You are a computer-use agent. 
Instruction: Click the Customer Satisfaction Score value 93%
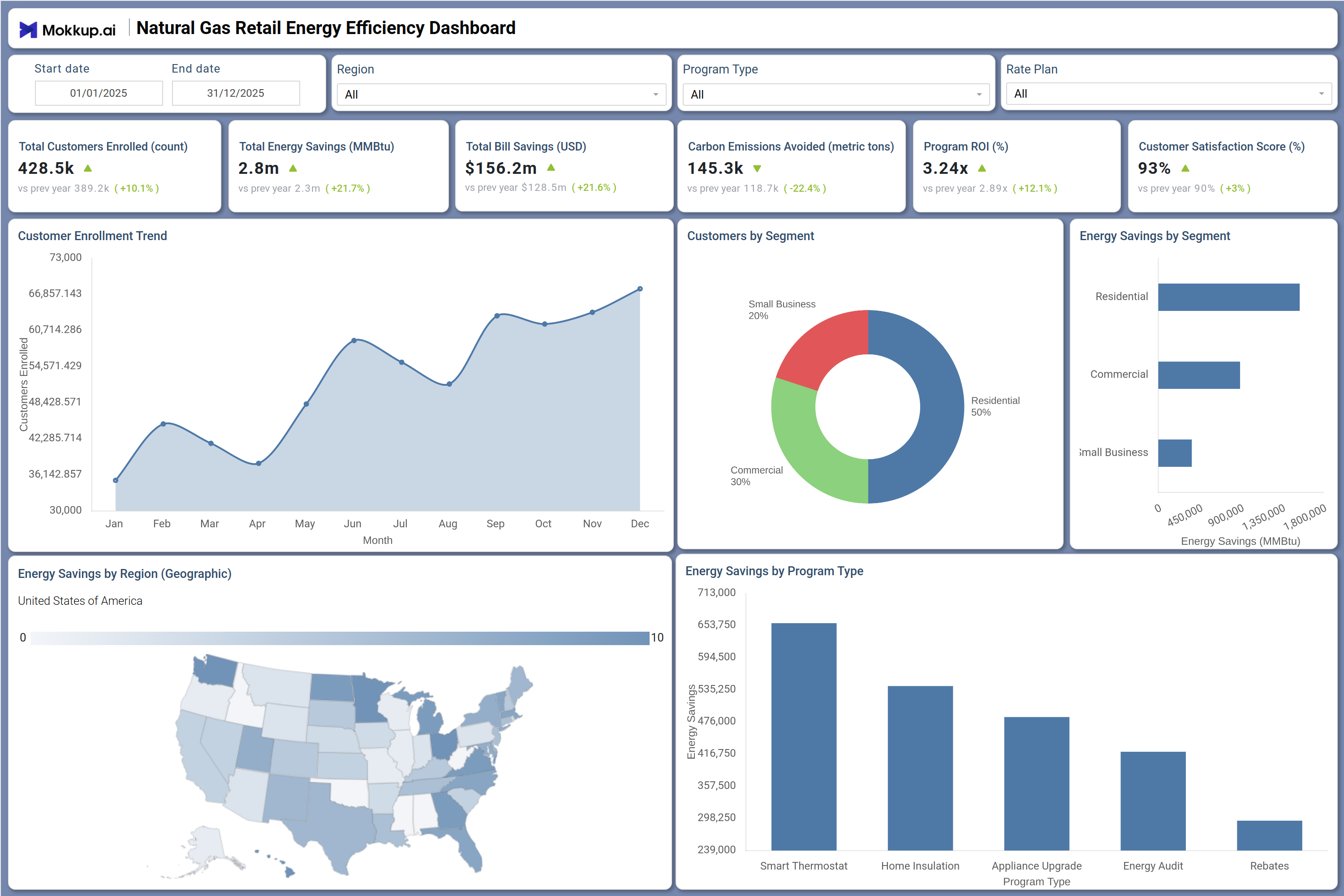pos(1154,168)
